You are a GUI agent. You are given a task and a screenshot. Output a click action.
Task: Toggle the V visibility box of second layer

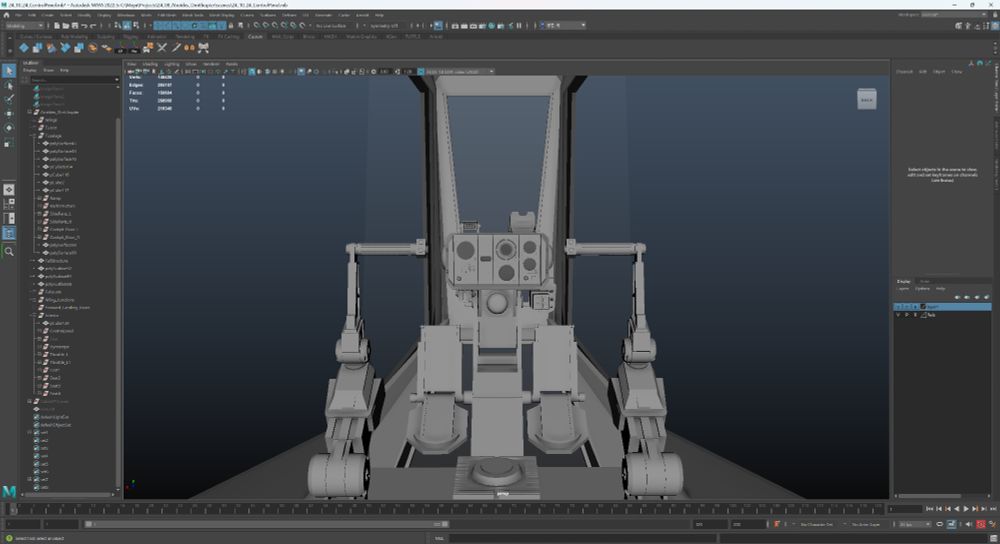tap(898, 314)
